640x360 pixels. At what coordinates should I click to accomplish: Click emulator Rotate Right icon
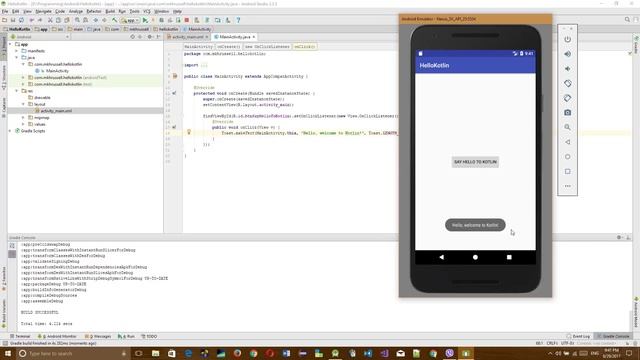567,98
